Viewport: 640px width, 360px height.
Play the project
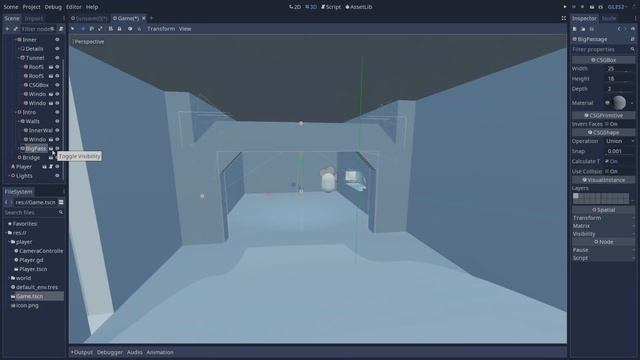565,7
